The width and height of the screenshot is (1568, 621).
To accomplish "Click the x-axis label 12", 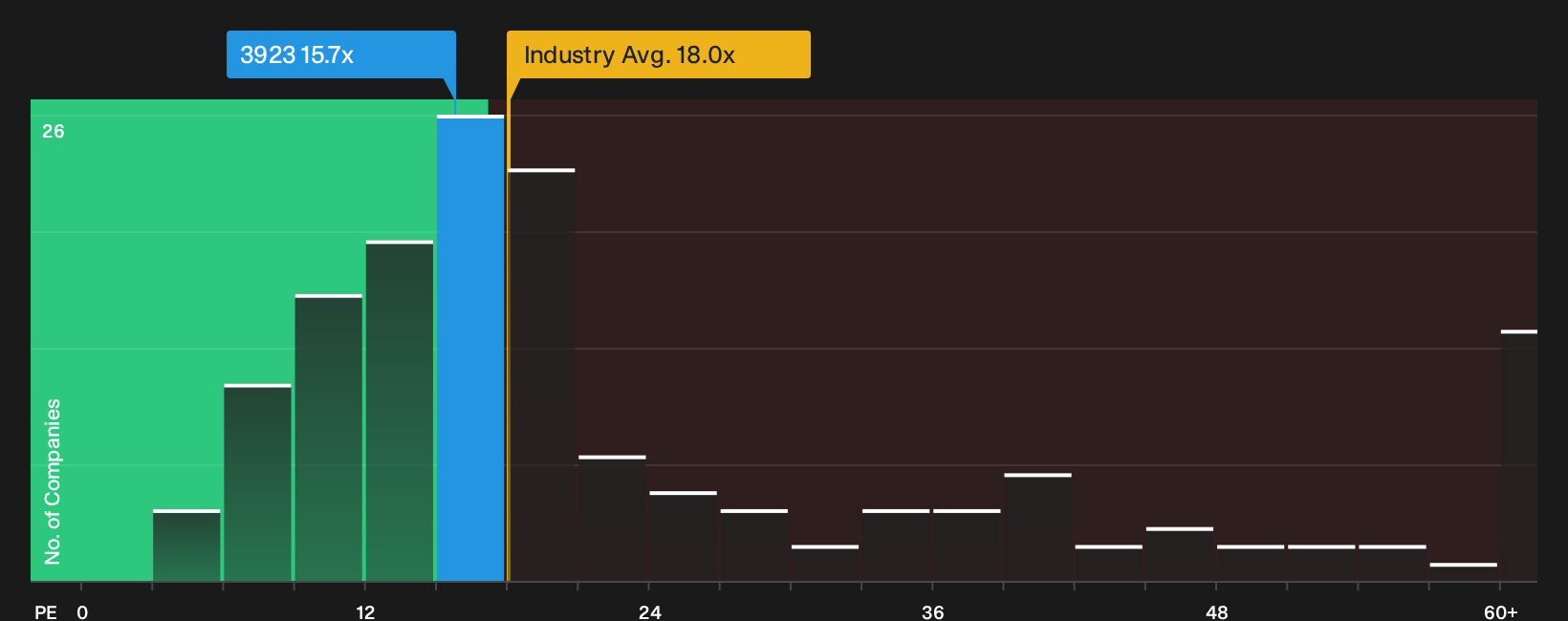I will (x=365, y=611).
